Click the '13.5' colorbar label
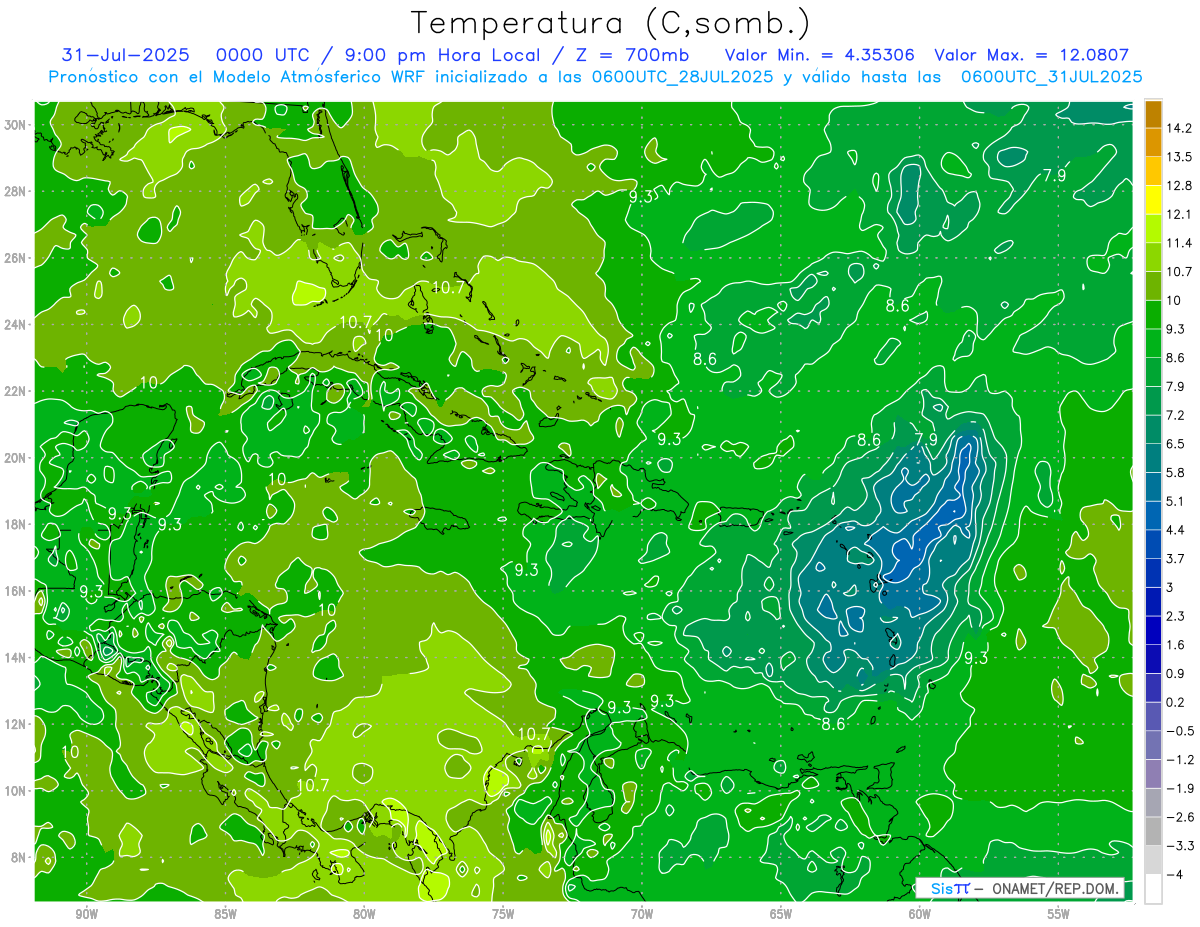 [1178, 157]
